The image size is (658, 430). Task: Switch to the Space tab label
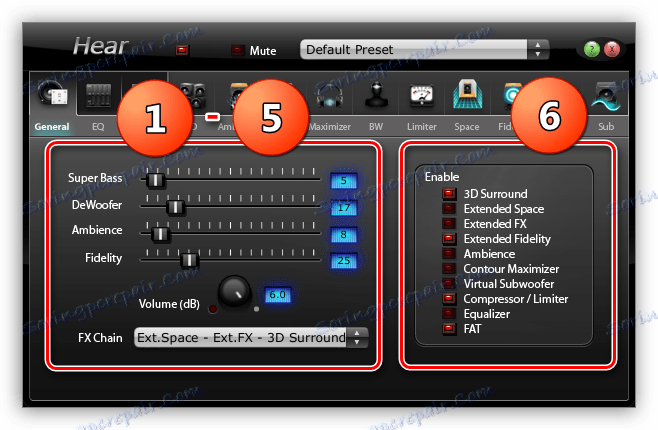467,127
